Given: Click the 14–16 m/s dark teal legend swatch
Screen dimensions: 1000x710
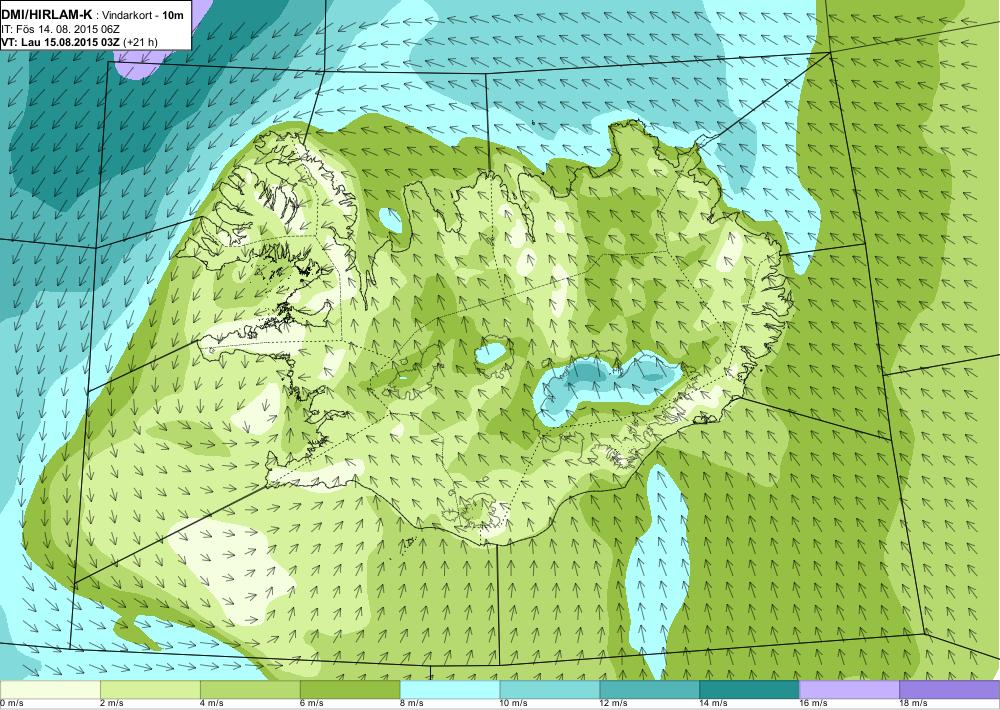Looking at the screenshot, I should click(x=749, y=690).
